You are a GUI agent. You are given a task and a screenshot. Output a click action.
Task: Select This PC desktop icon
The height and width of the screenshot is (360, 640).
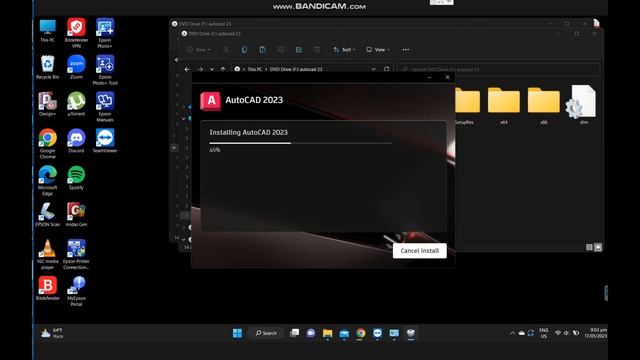click(47, 31)
